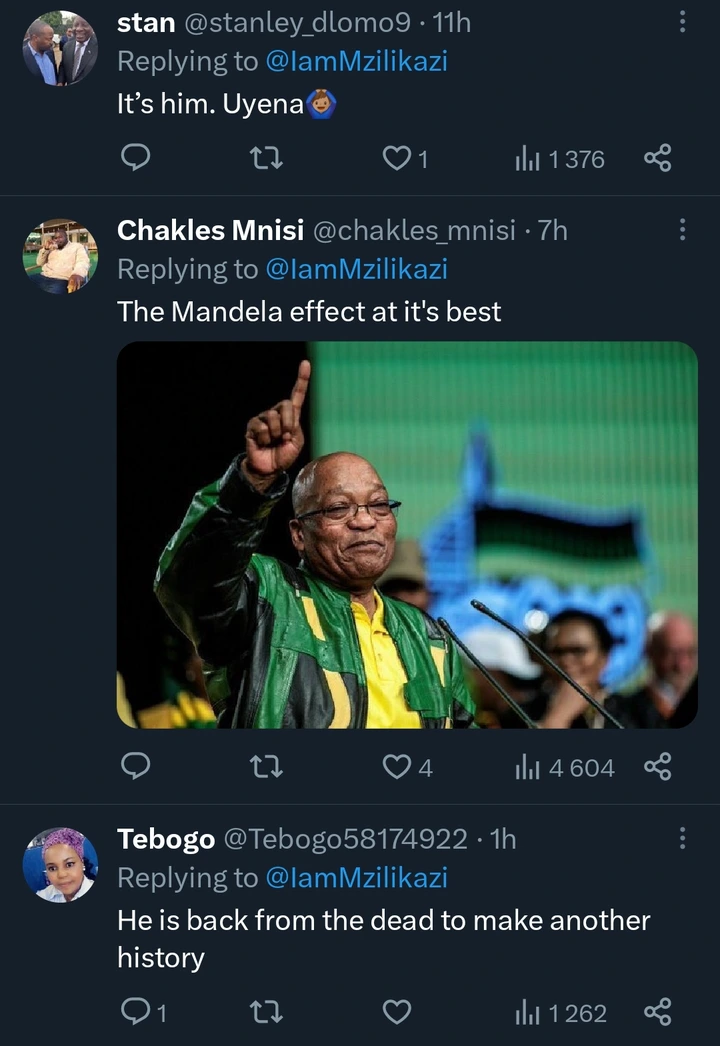Open more options for Chakles Mnisi's tweet
720x1046 pixels.
pos(683,230)
